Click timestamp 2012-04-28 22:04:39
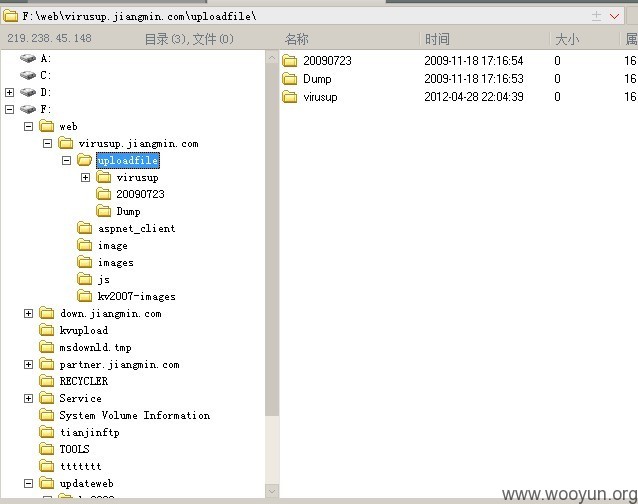This screenshot has height=504, width=638. [x=474, y=97]
